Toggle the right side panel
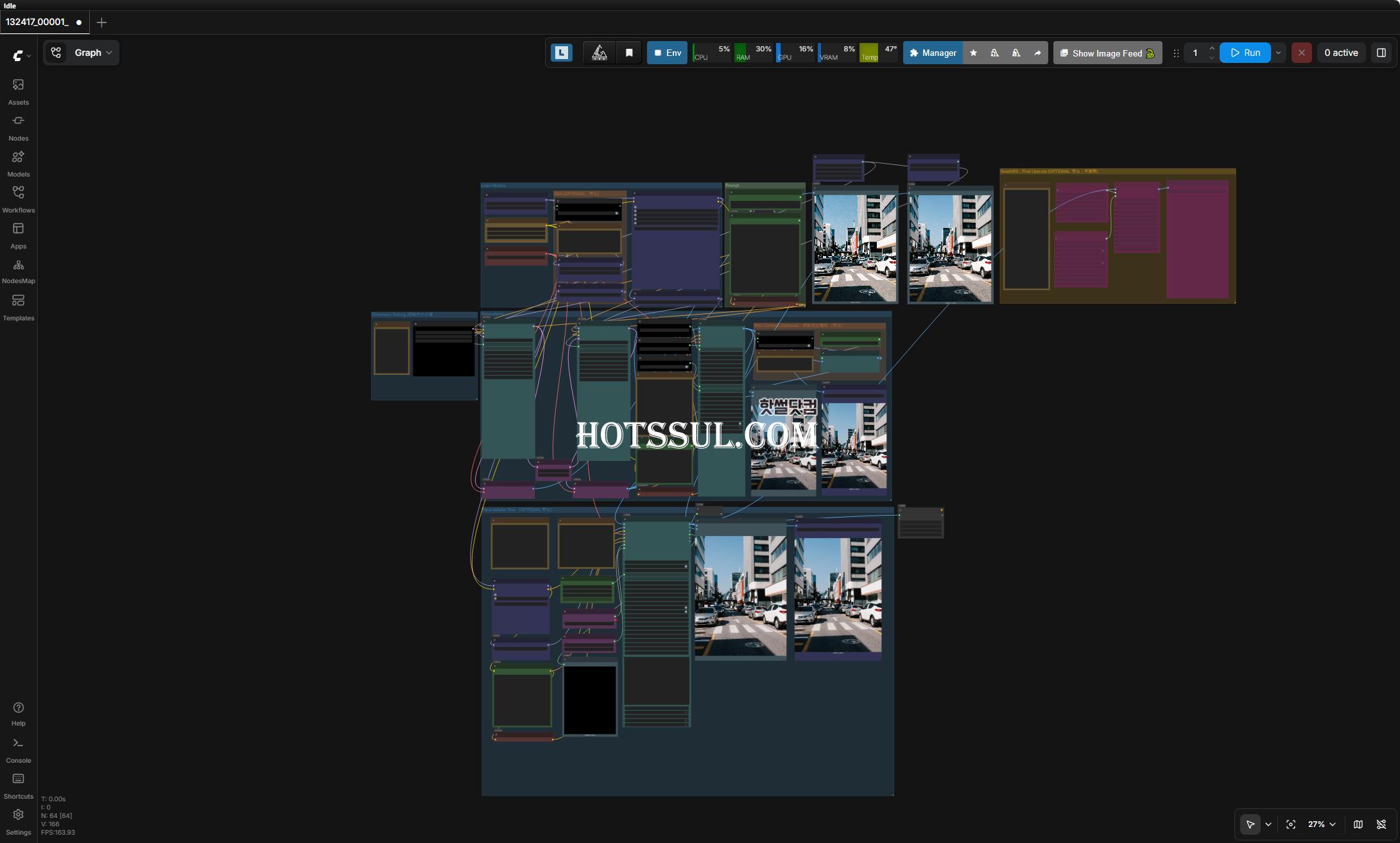The height and width of the screenshot is (843, 1400). tap(1381, 53)
